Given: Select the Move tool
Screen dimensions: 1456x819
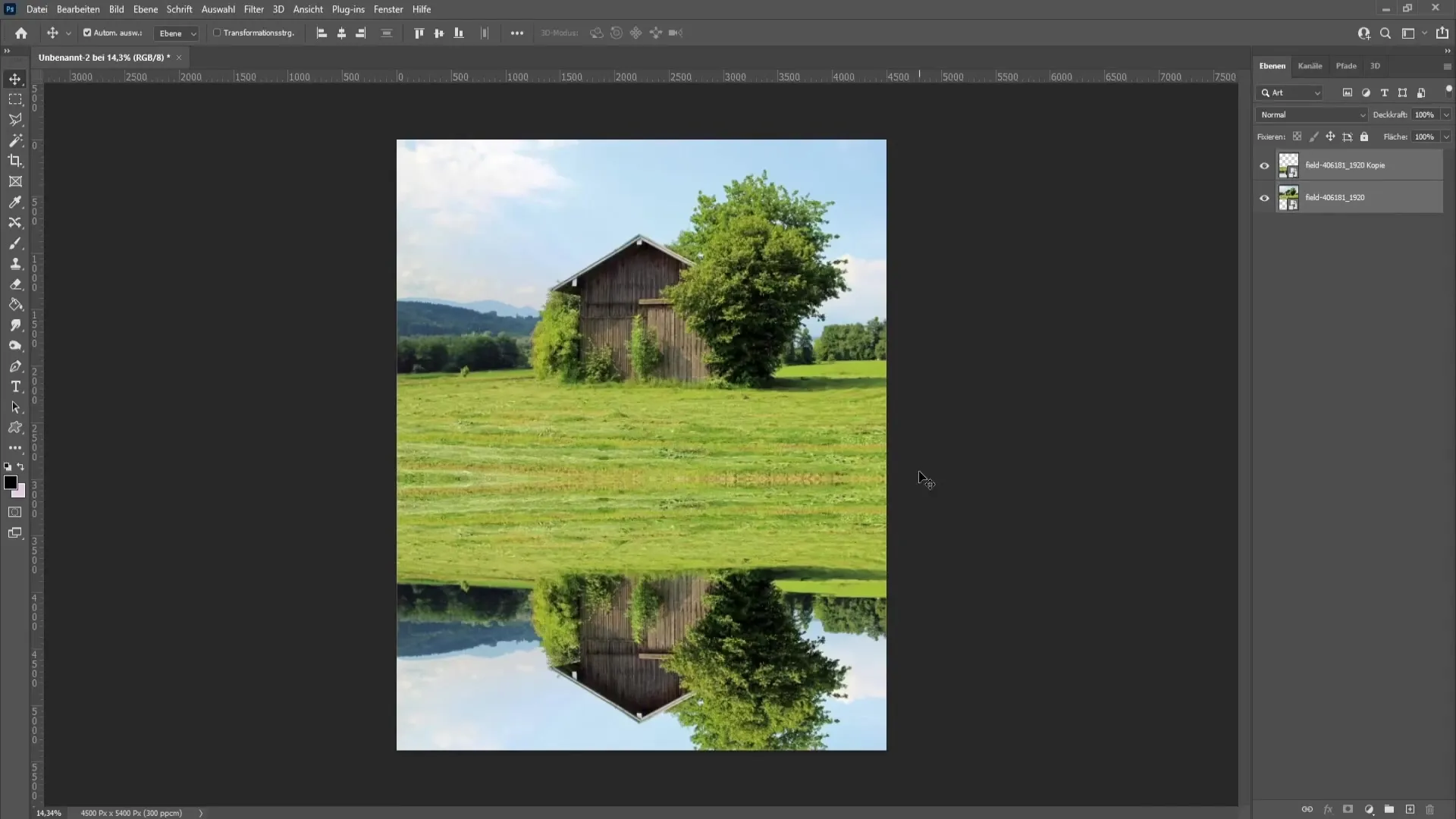Looking at the screenshot, I should (x=15, y=78).
